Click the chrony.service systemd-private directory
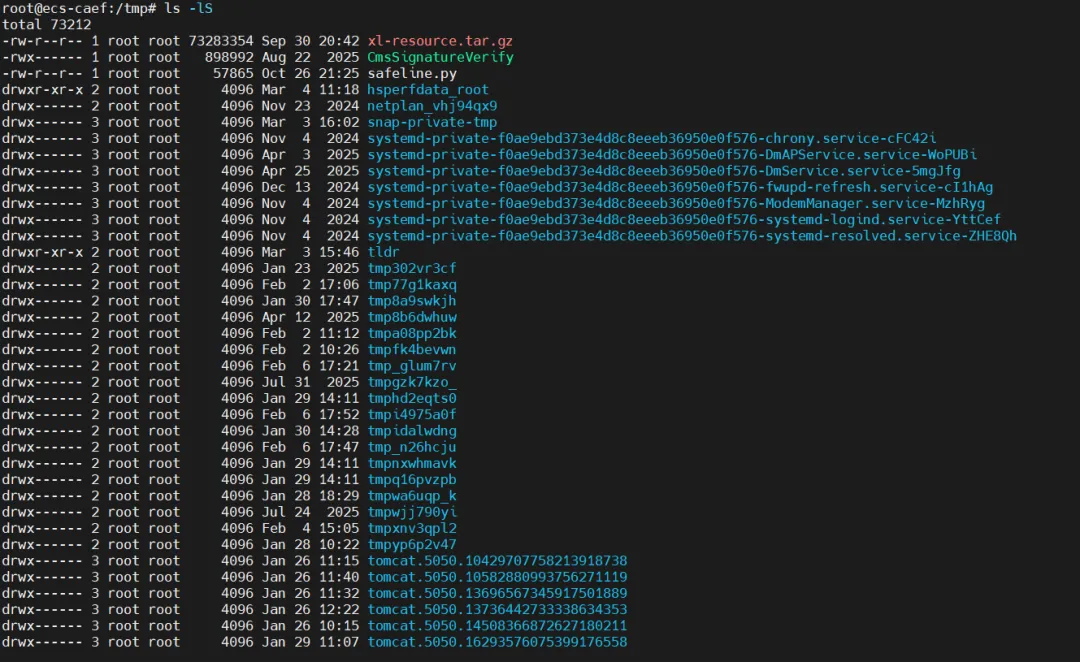Screen dimensions: 1080x662 pyautogui.click(x=652, y=138)
